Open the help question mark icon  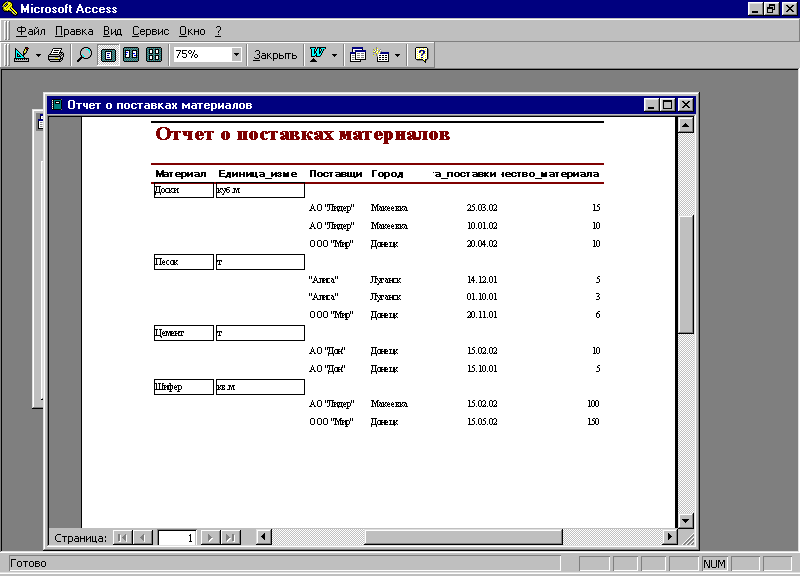tap(421, 55)
